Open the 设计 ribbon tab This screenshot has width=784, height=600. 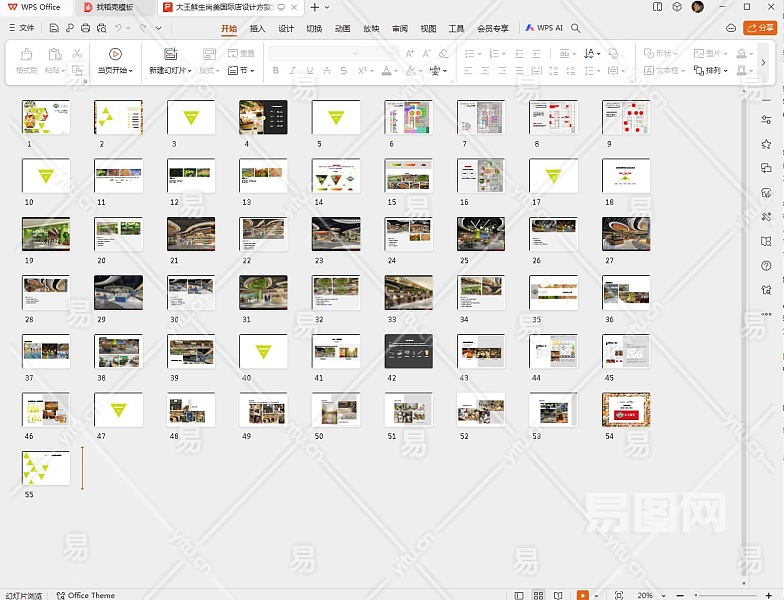[x=286, y=28]
